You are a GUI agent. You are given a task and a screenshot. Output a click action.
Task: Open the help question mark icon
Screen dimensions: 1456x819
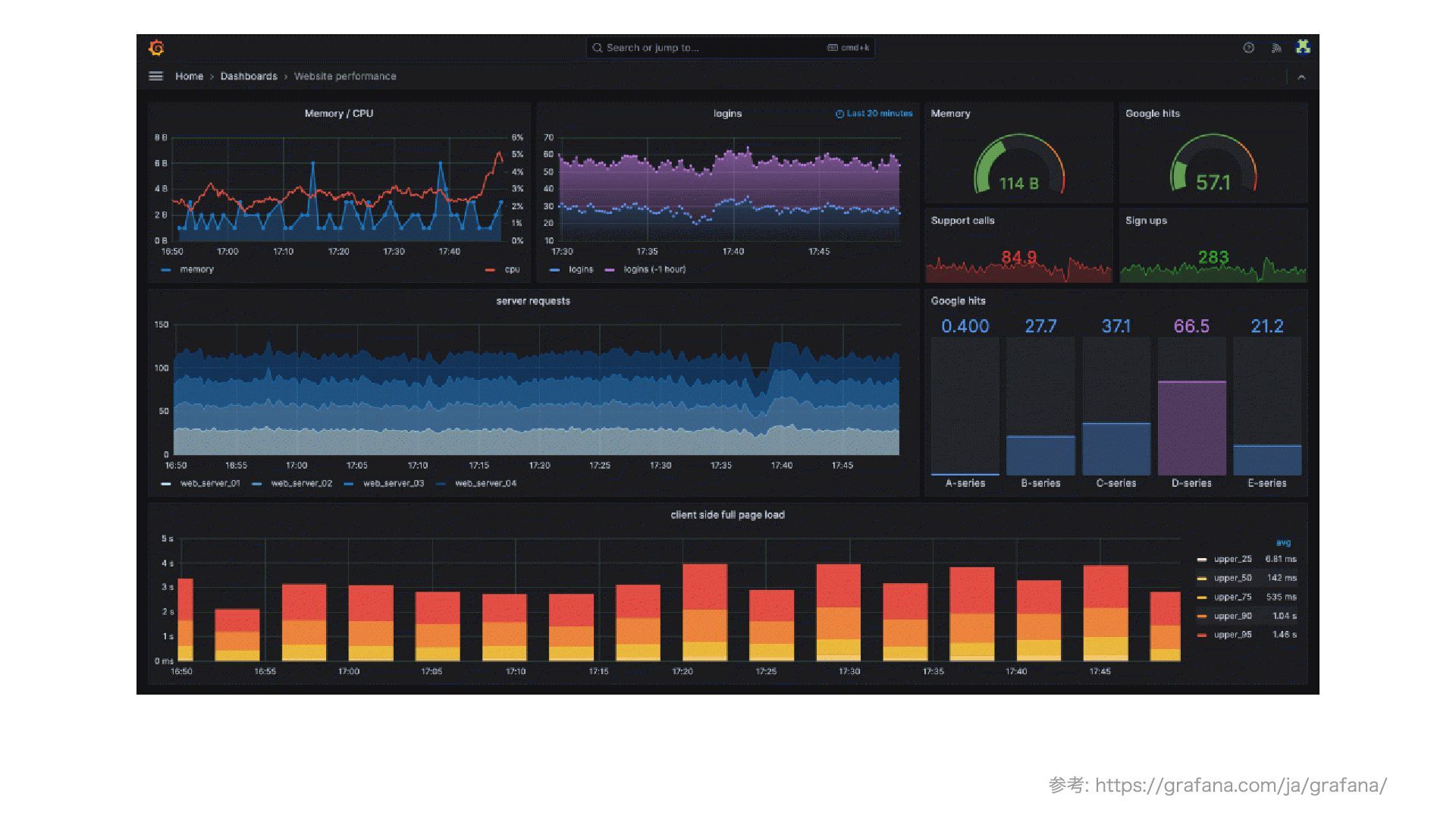(x=1248, y=48)
